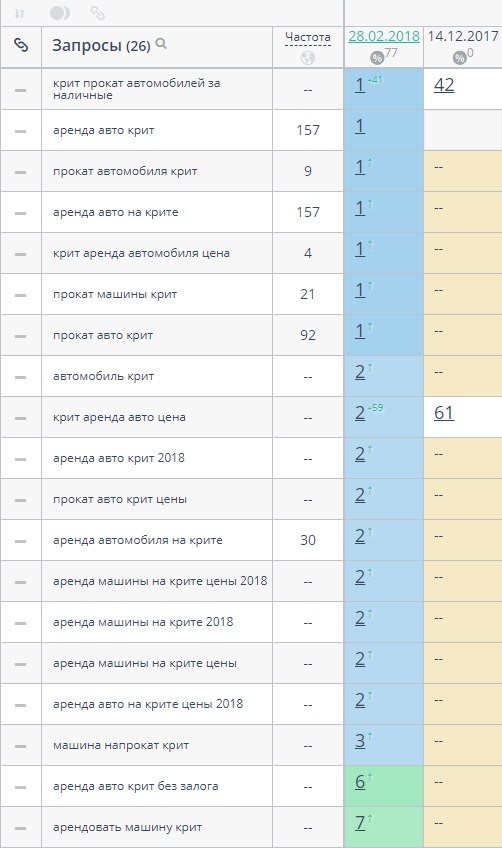Screen dimensions: 502x848
Task: Open position 61 link for крит аренда авто цена
Action: coord(444,413)
